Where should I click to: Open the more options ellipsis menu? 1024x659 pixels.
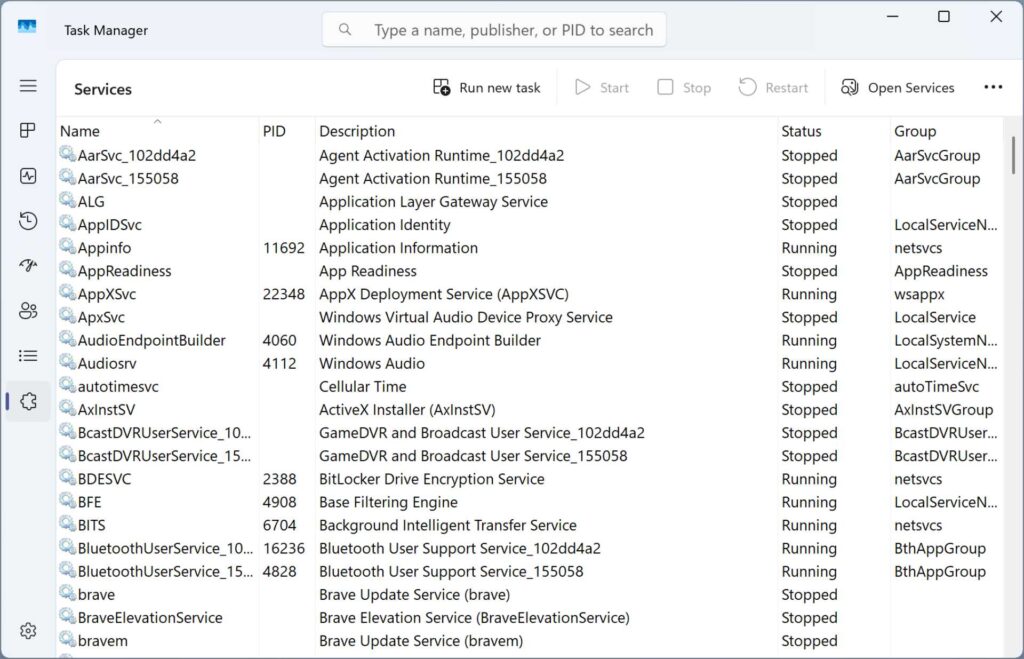(992, 87)
